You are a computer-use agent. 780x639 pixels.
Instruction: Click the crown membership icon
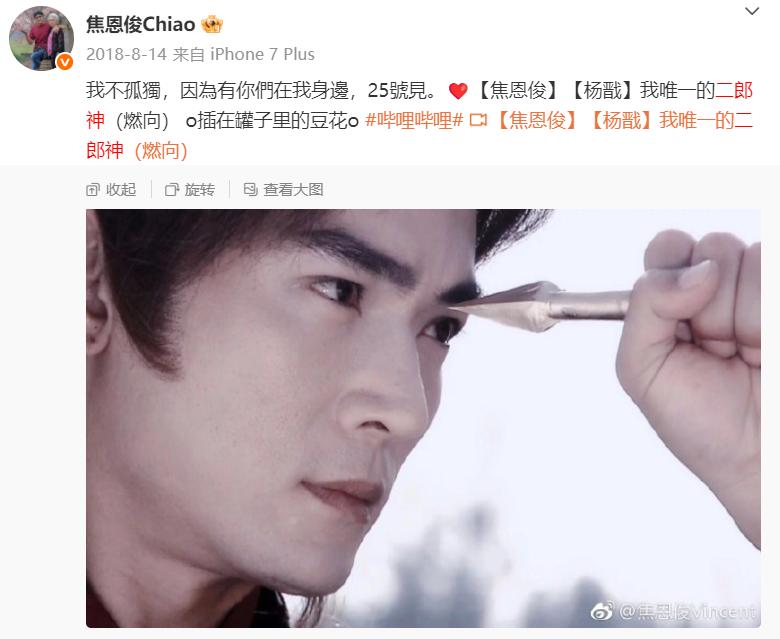[x=212, y=24]
